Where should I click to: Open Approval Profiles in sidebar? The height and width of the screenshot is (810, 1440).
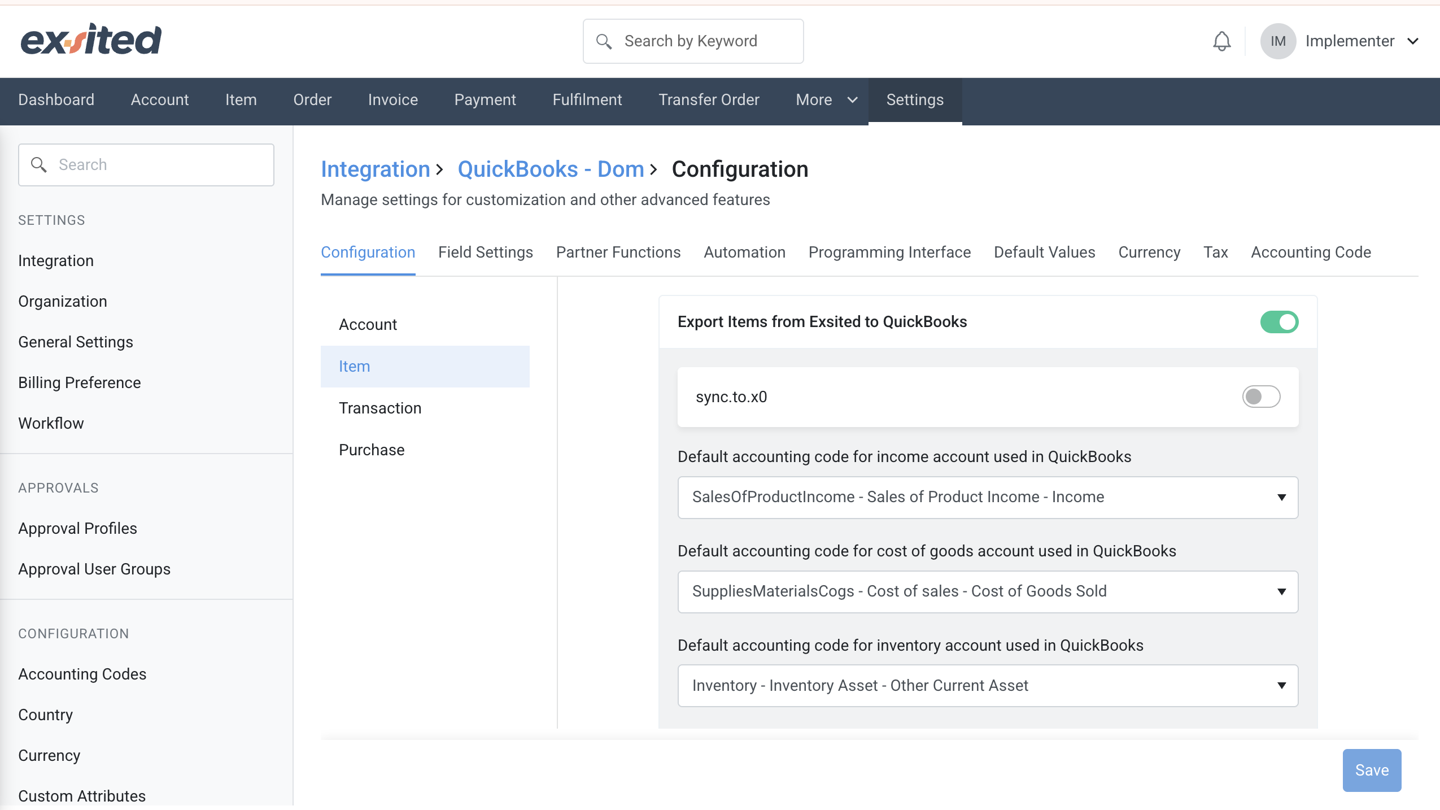(77, 528)
